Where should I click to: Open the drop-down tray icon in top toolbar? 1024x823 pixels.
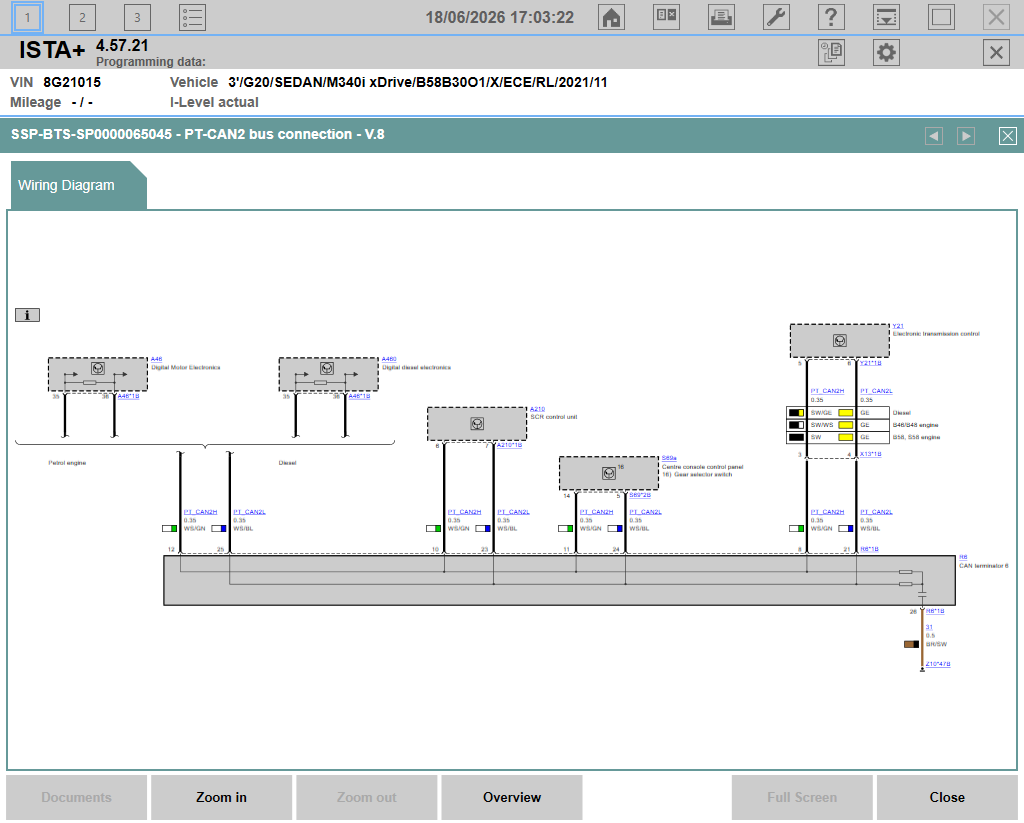click(886, 17)
